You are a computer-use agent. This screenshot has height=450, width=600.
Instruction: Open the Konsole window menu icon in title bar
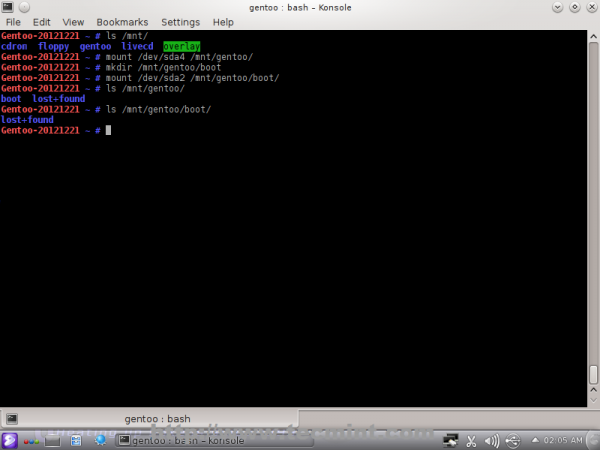[x=8, y=7]
